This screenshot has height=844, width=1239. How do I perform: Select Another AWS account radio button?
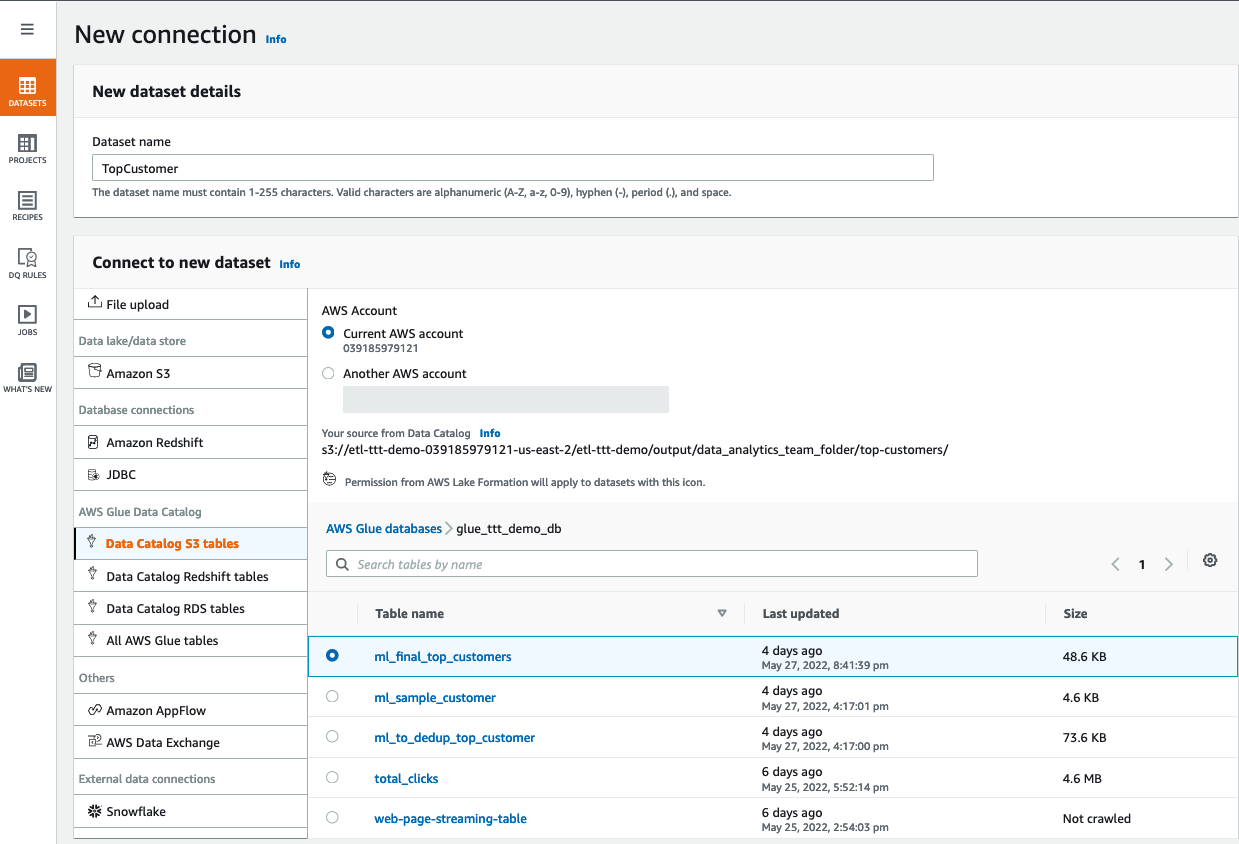click(328, 373)
